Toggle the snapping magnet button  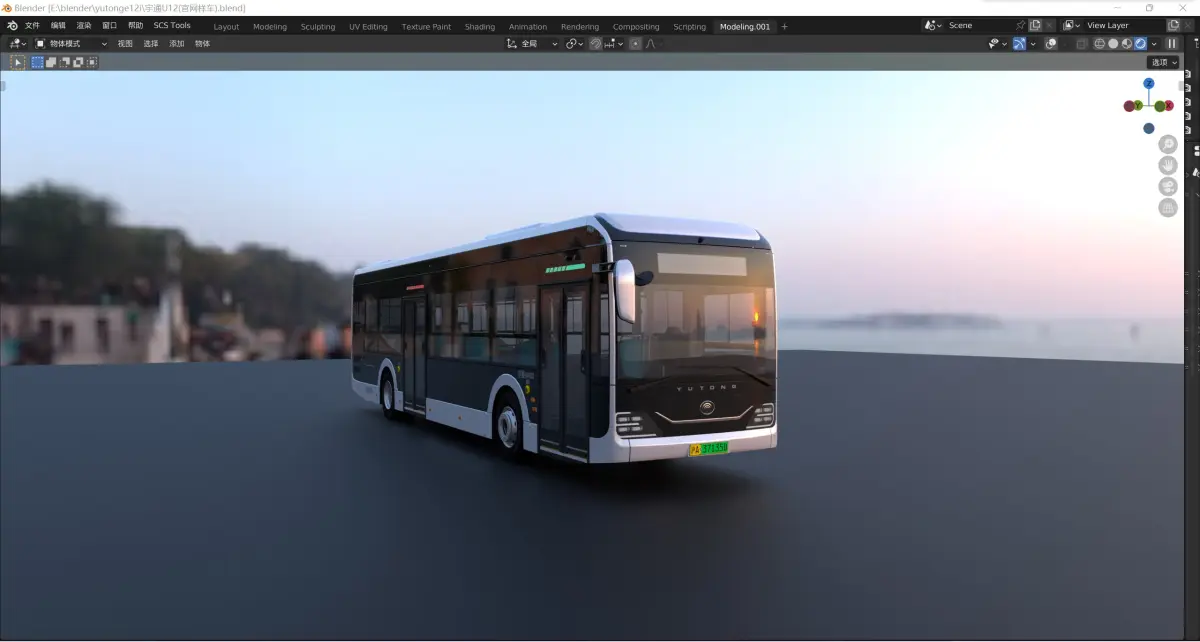click(x=596, y=44)
